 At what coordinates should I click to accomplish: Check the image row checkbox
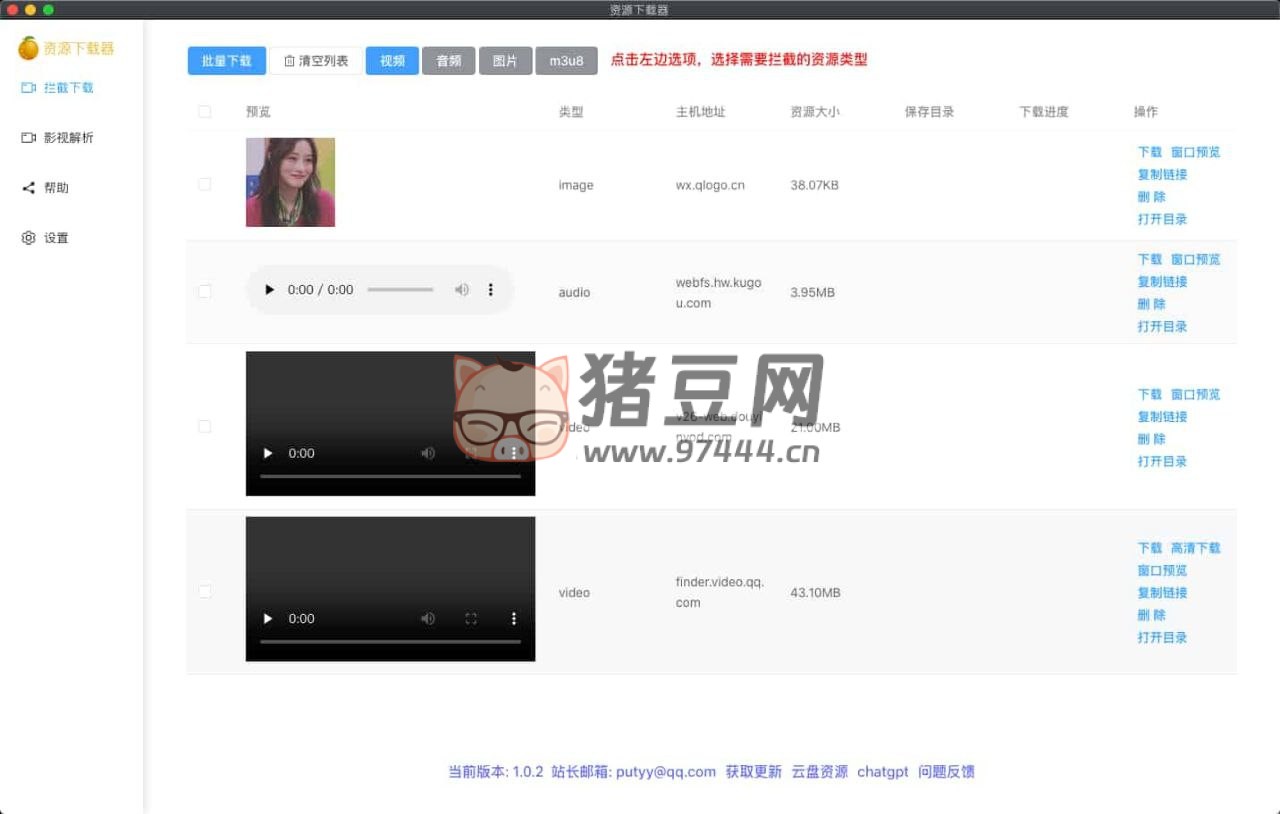[205, 185]
